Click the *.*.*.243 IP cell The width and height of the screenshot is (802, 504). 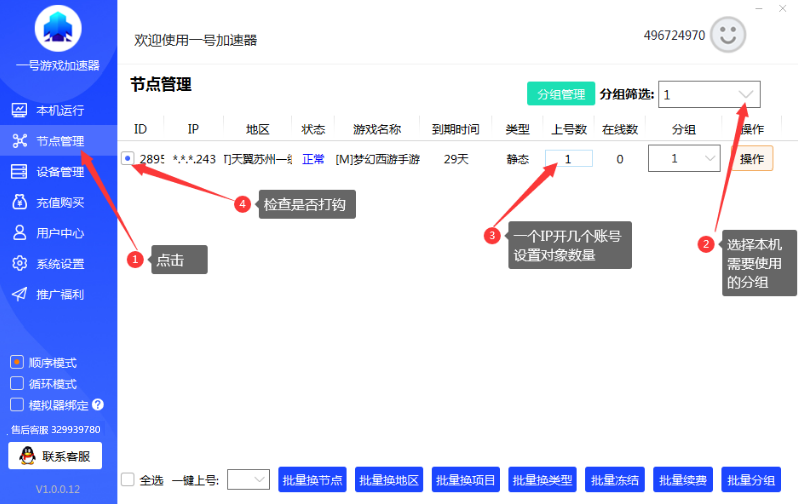coord(194,159)
